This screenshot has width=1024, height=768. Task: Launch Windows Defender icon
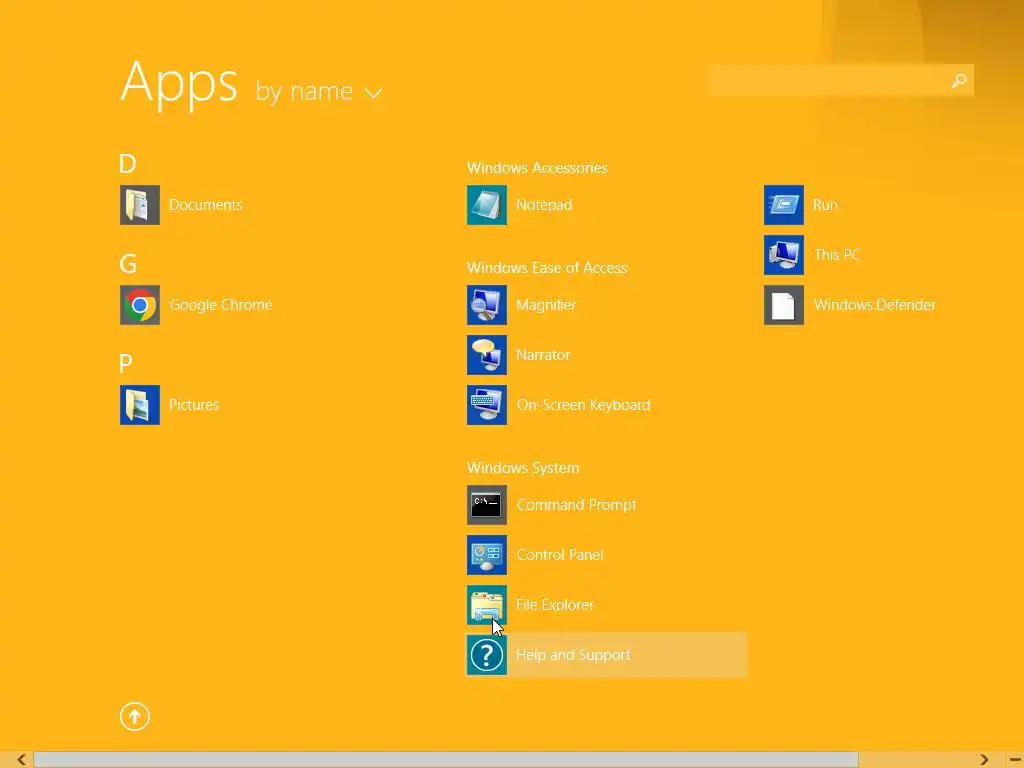click(x=784, y=305)
